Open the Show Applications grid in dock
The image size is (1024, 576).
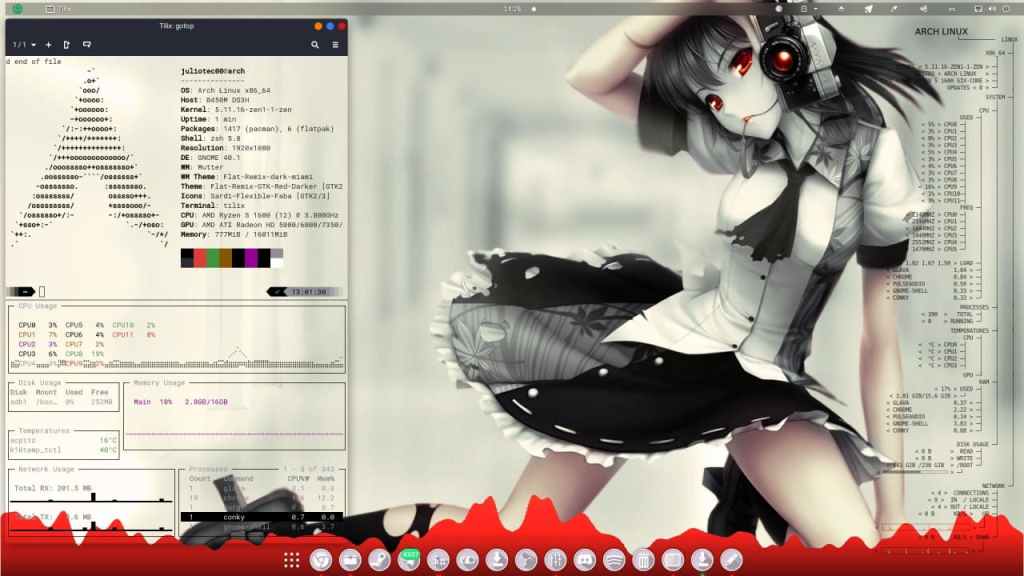pos(292,560)
